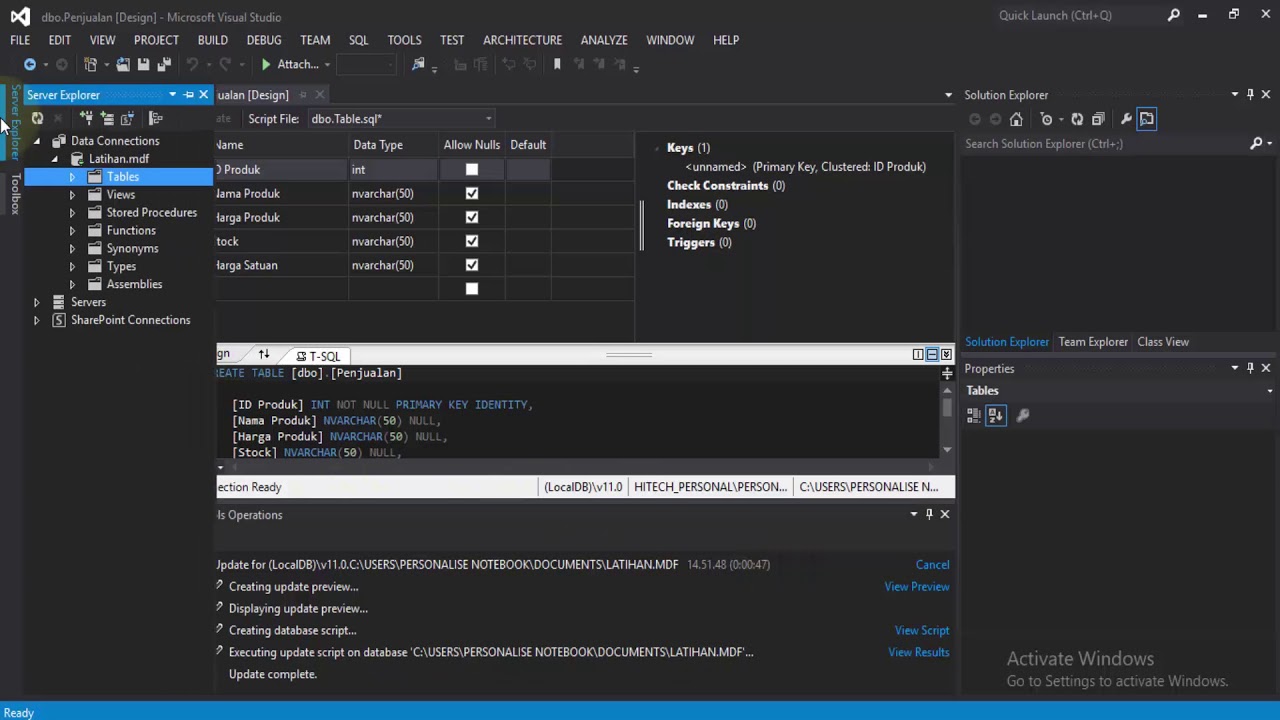This screenshot has width=1280, height=720.
Task: Collapse the Latihan.mdf database node
Action: click(x=55, y=159)
